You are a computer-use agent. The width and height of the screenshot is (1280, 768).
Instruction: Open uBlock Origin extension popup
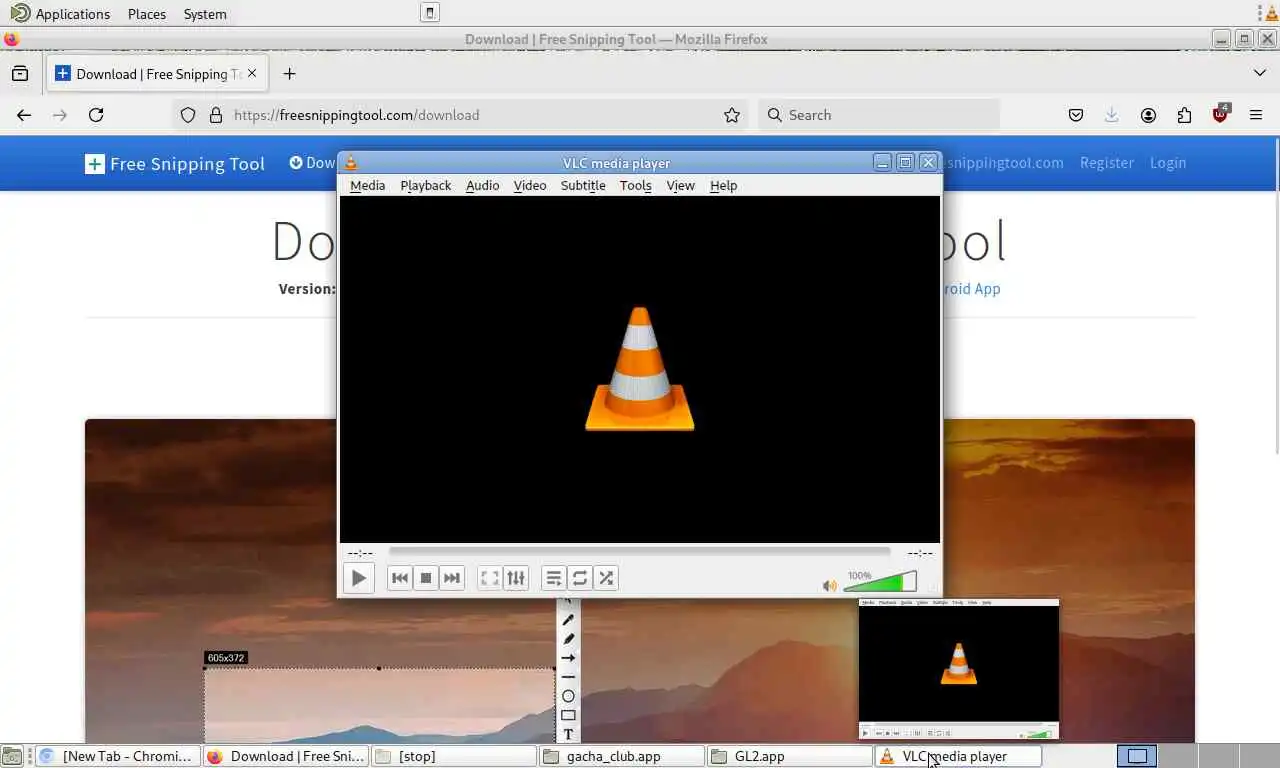coord(1220,115)
